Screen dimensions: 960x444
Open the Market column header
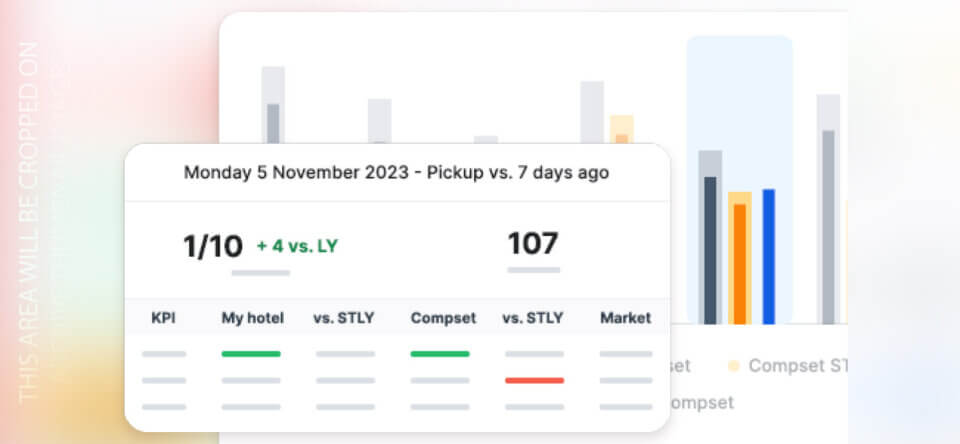tap(625, 318)
